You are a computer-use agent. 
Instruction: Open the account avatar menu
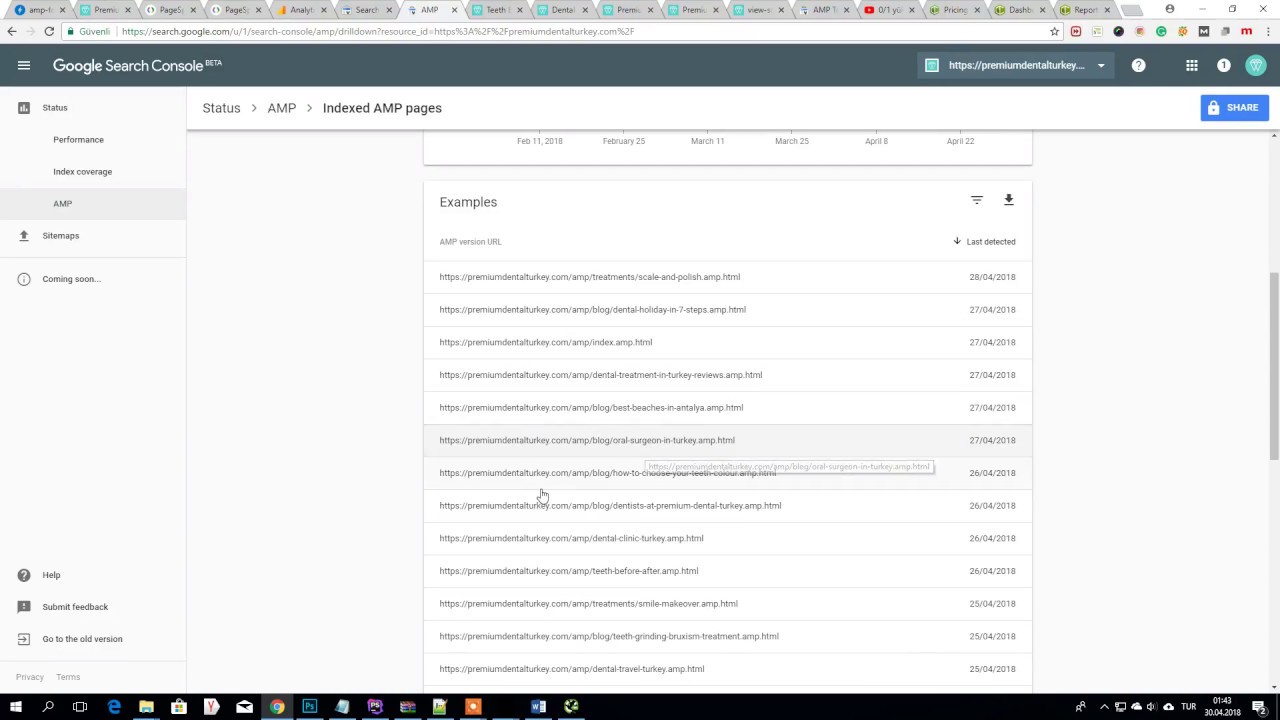pos(1256,65)
